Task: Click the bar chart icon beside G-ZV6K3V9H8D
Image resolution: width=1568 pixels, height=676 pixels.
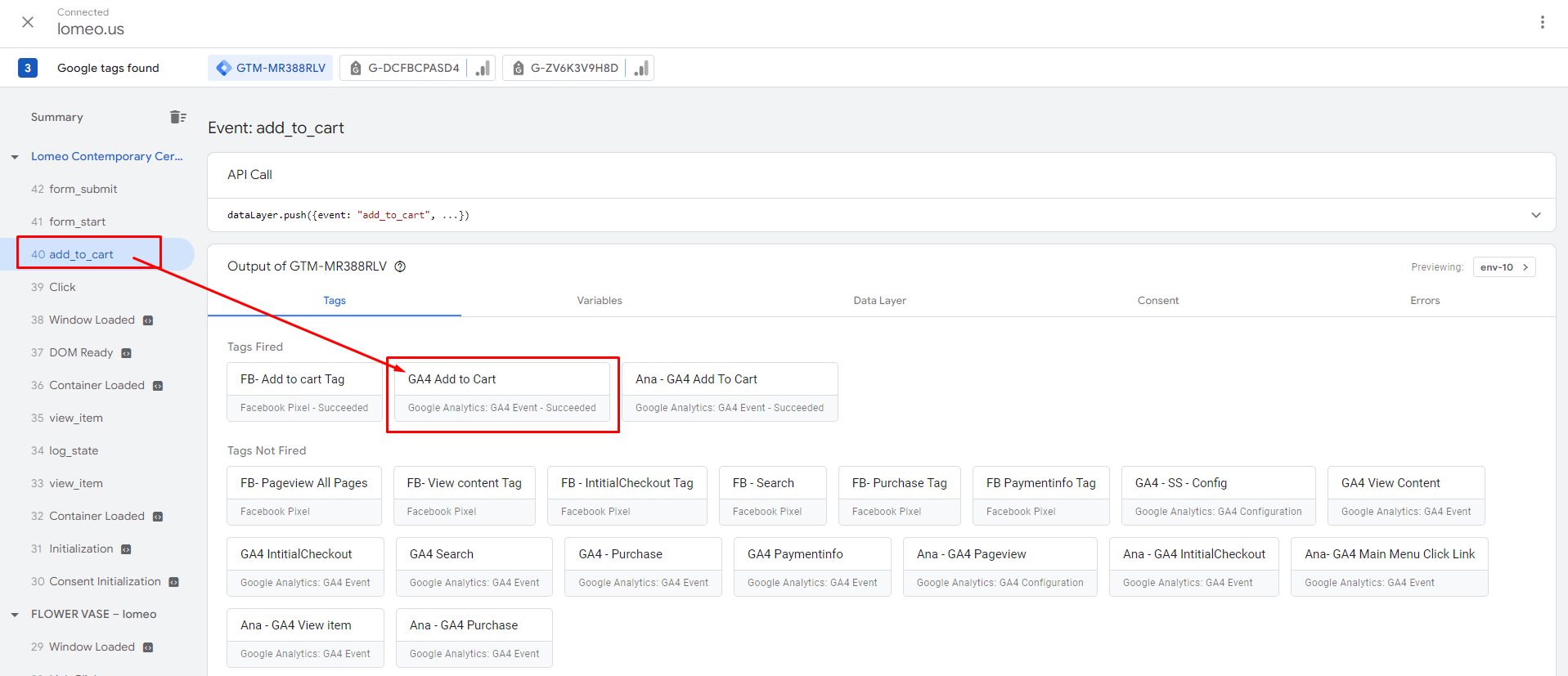Action: [x=641, y=68]
